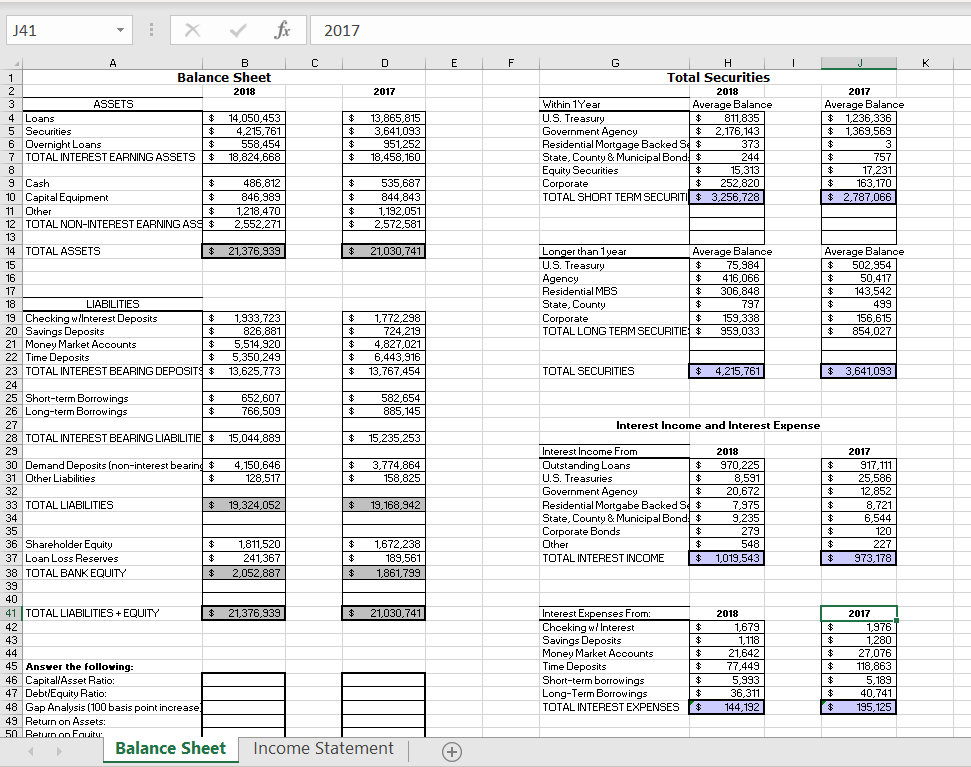
Task: Select cell containing TOTAL SECURITIES 4,215,761
Action: (727, 370)
